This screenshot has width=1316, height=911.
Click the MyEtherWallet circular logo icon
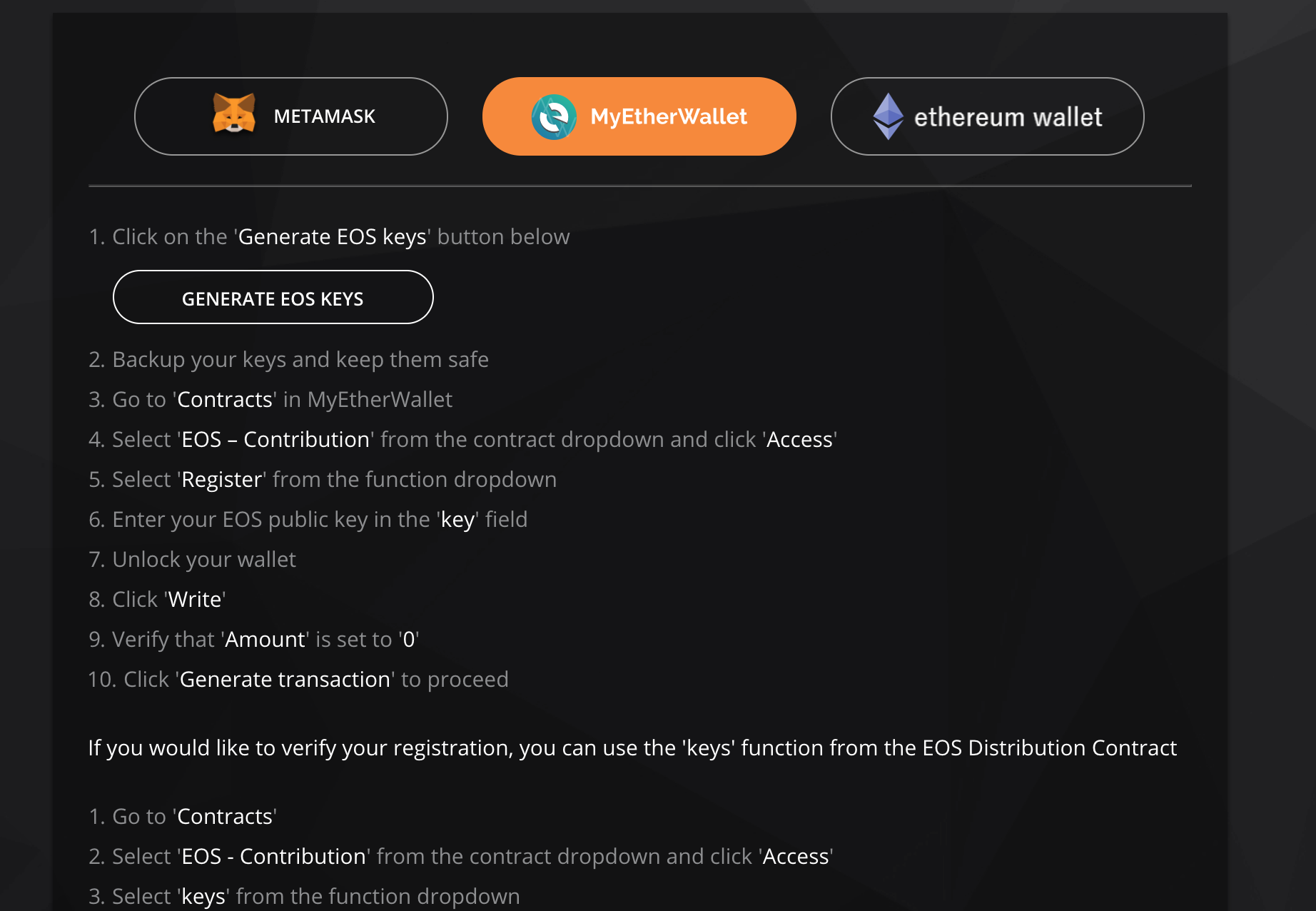(x=554, y=116)
